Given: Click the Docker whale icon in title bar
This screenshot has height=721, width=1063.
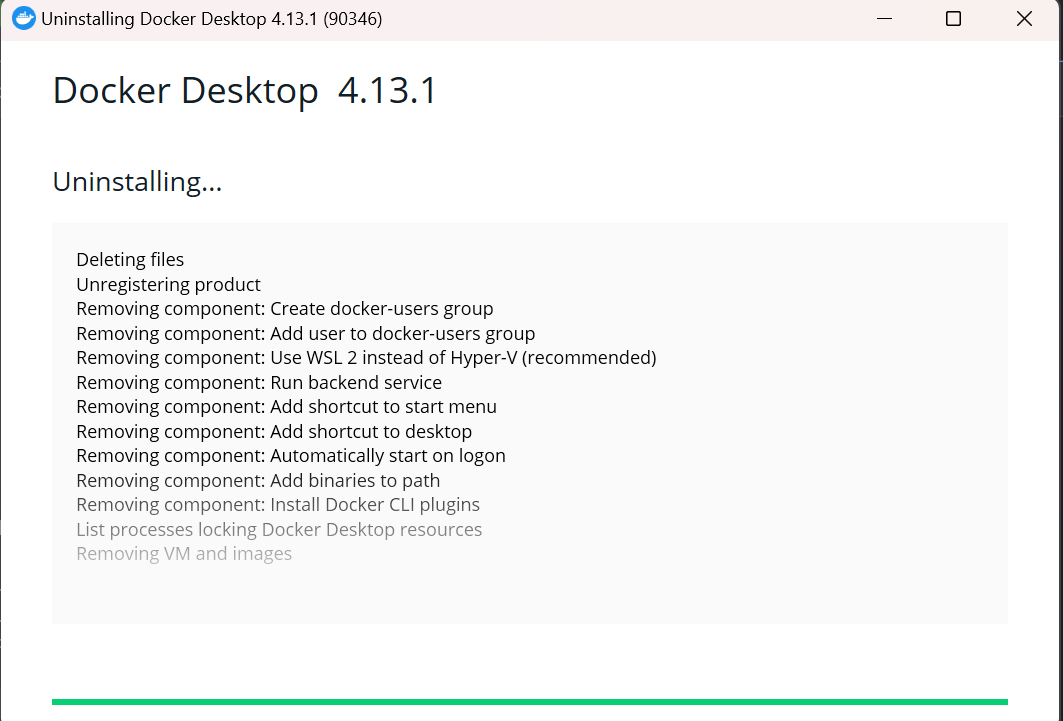Looking at the screenshot, I should [x=24, y=18].
